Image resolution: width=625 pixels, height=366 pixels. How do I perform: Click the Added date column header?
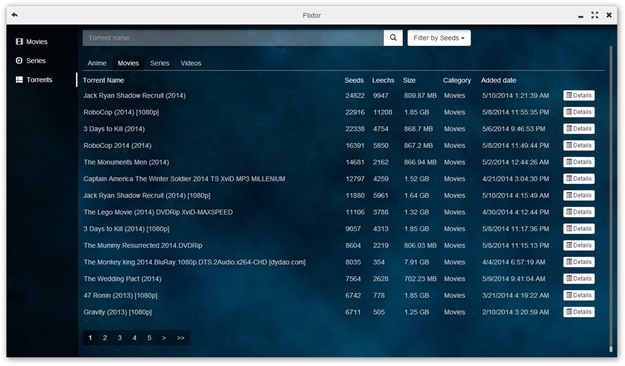(x=498, y=80)
